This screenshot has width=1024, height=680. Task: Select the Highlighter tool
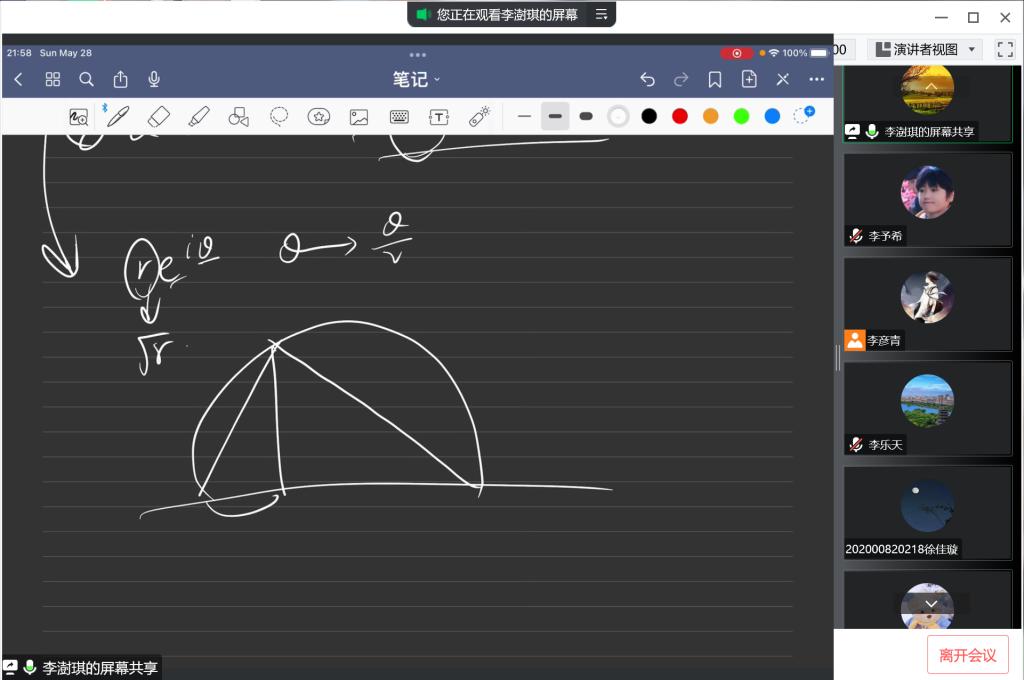pos(198,116)
